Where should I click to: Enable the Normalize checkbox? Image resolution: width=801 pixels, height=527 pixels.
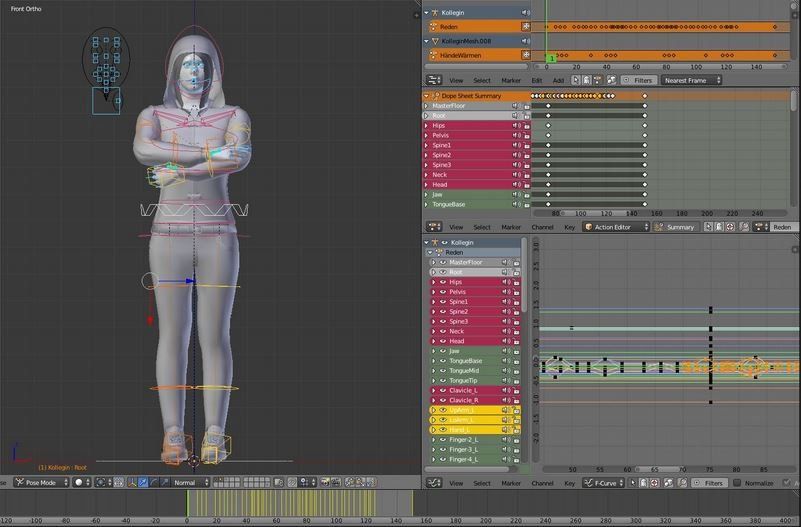click(738, 483)
